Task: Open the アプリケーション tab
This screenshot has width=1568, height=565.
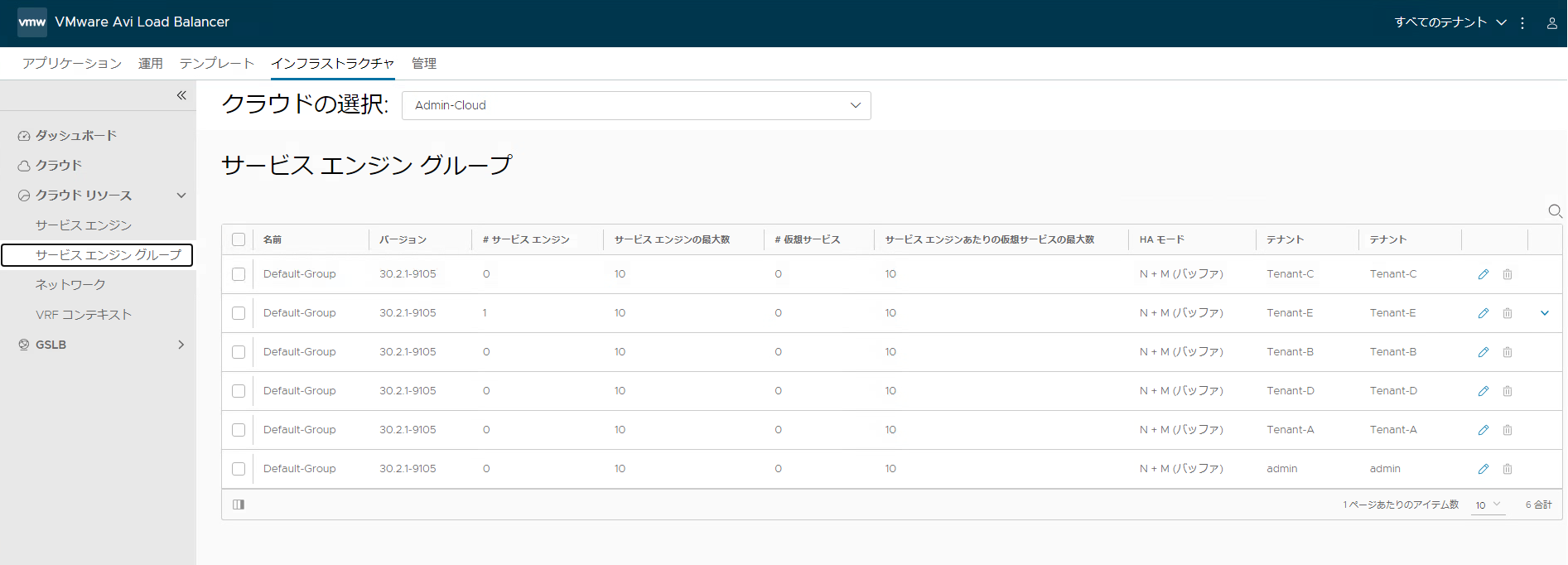Action: [x=72, y=63]
